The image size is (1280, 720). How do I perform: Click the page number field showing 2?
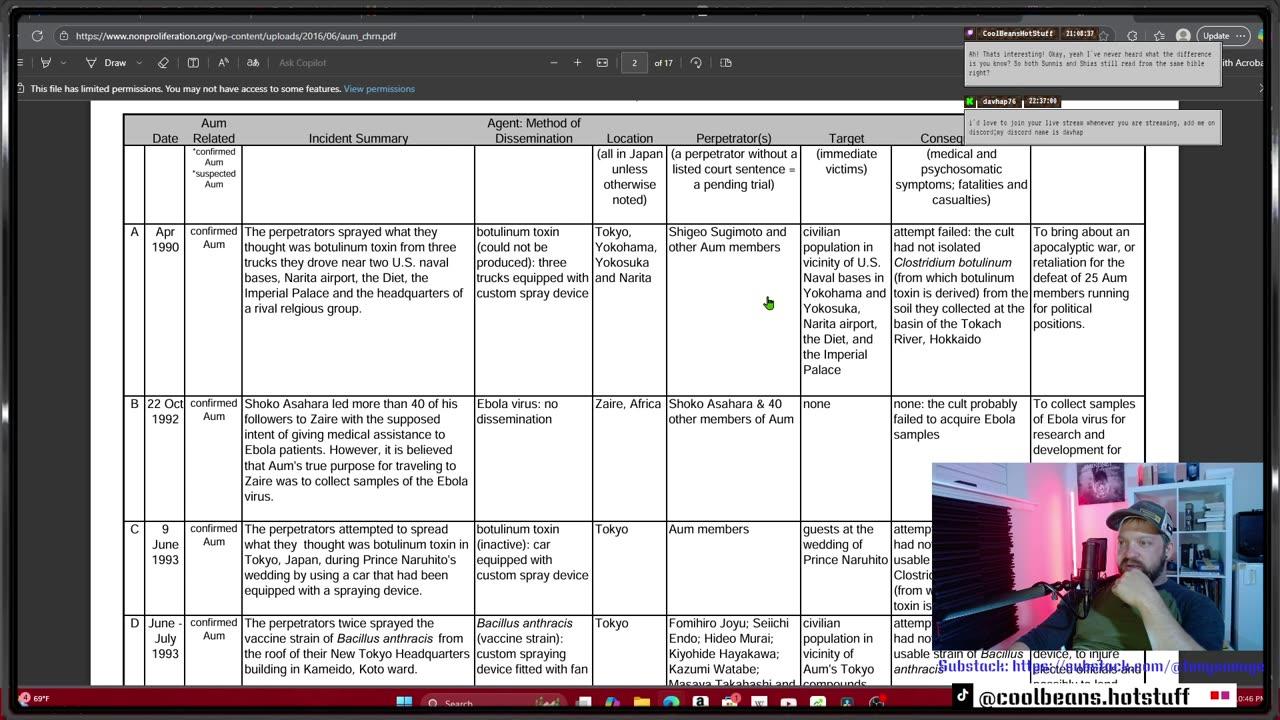point(634,63)
